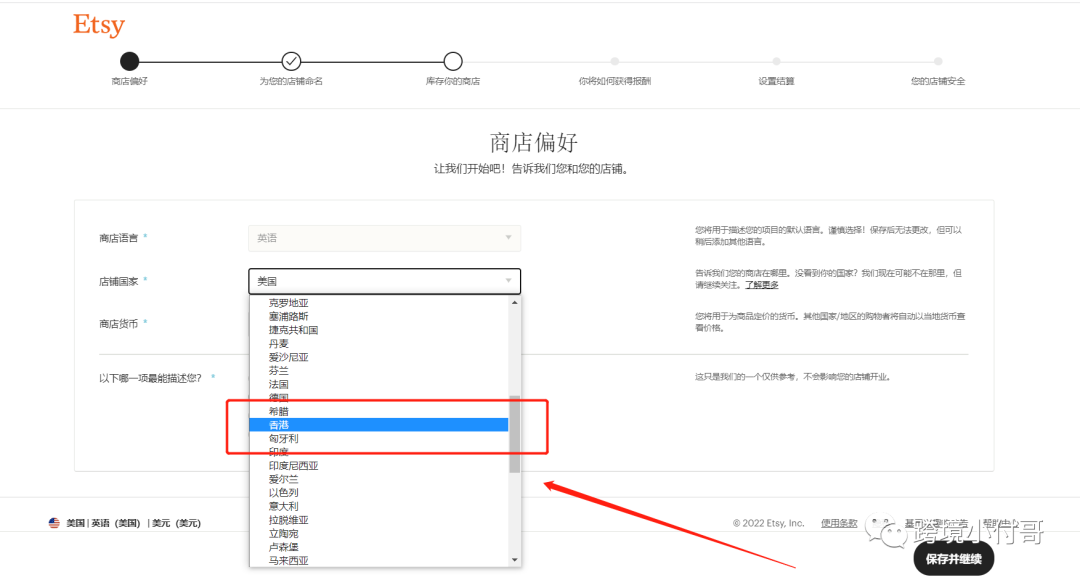The height and width of the screenshot is (580, 1080).
Task: Click the © 2022 Etsy, Inc. text
Action: click(x=769, y=524)
